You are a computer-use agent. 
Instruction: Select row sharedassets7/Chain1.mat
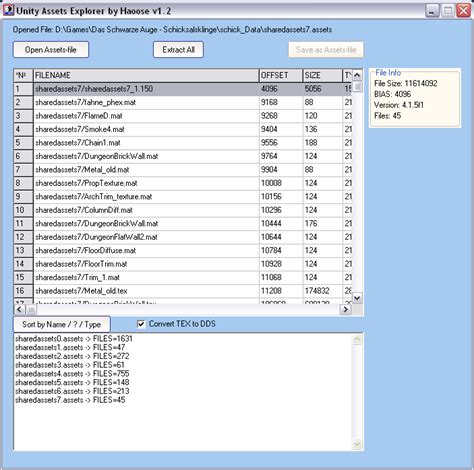pos(183,143)
